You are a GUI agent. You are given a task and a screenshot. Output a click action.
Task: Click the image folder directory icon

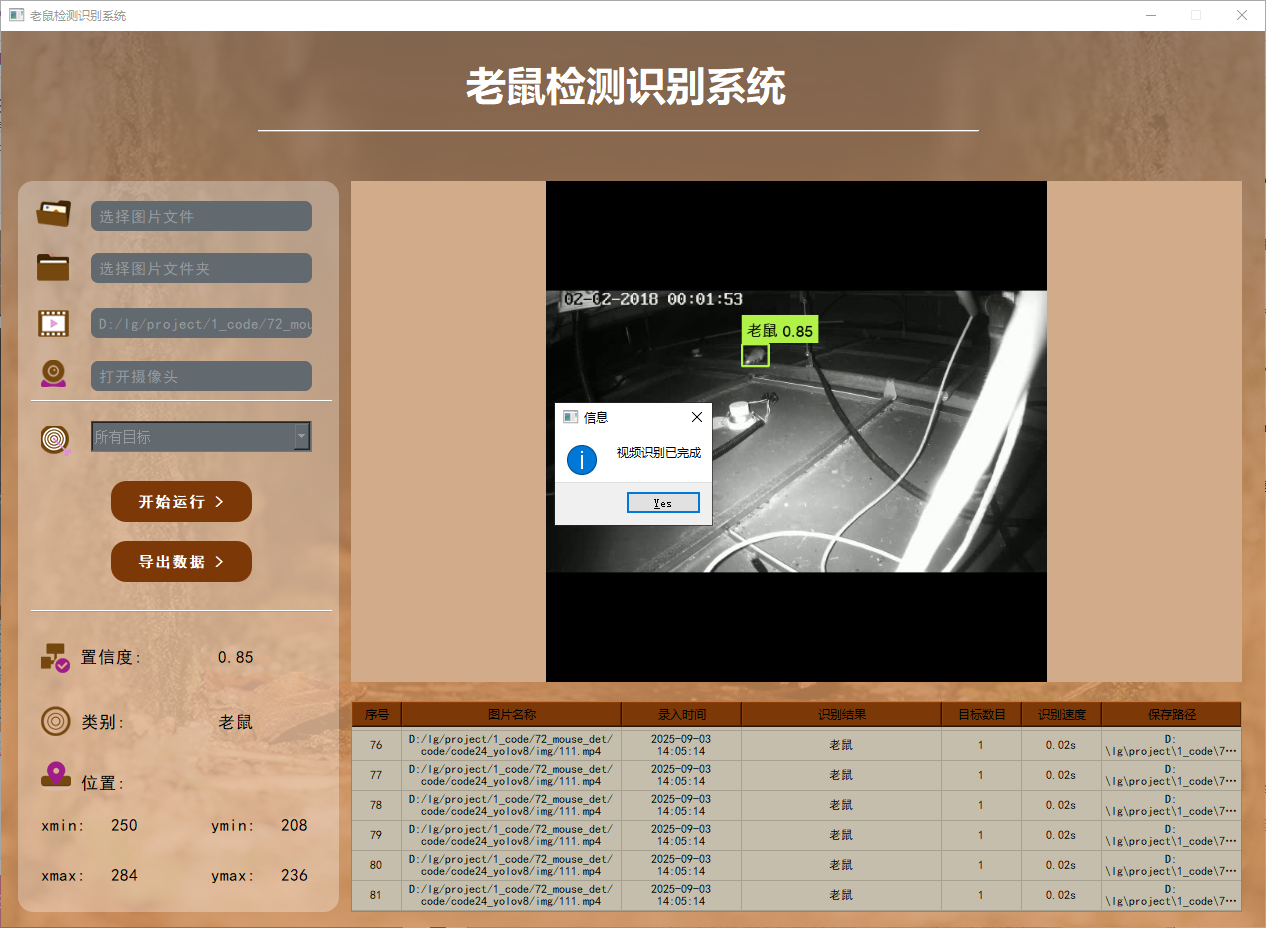click(54, 267)
